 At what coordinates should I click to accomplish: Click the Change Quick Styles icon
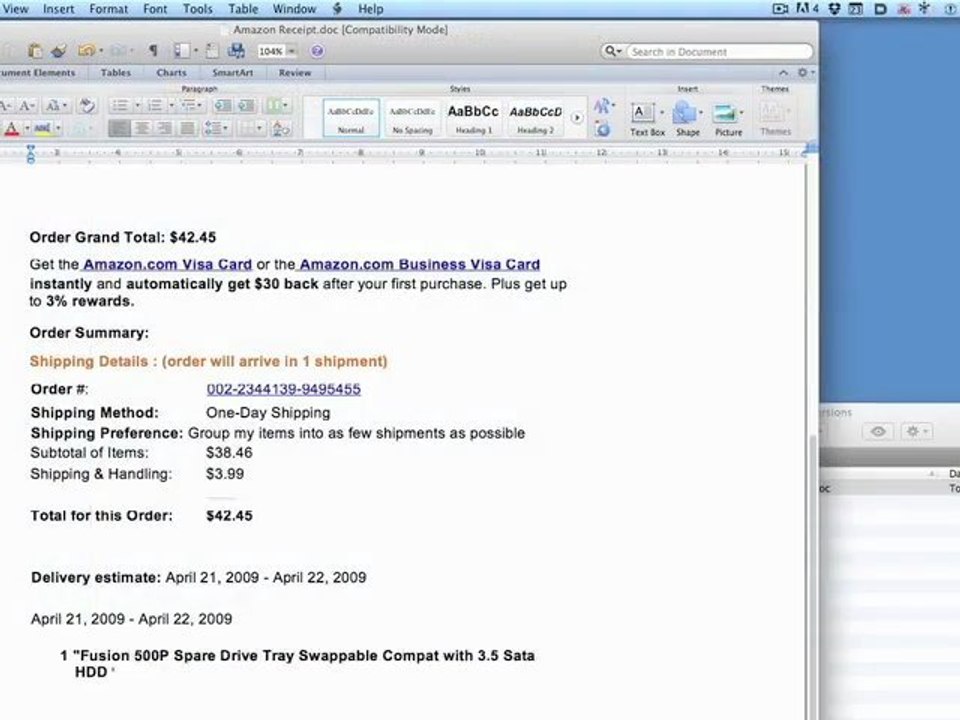point(603,106)
